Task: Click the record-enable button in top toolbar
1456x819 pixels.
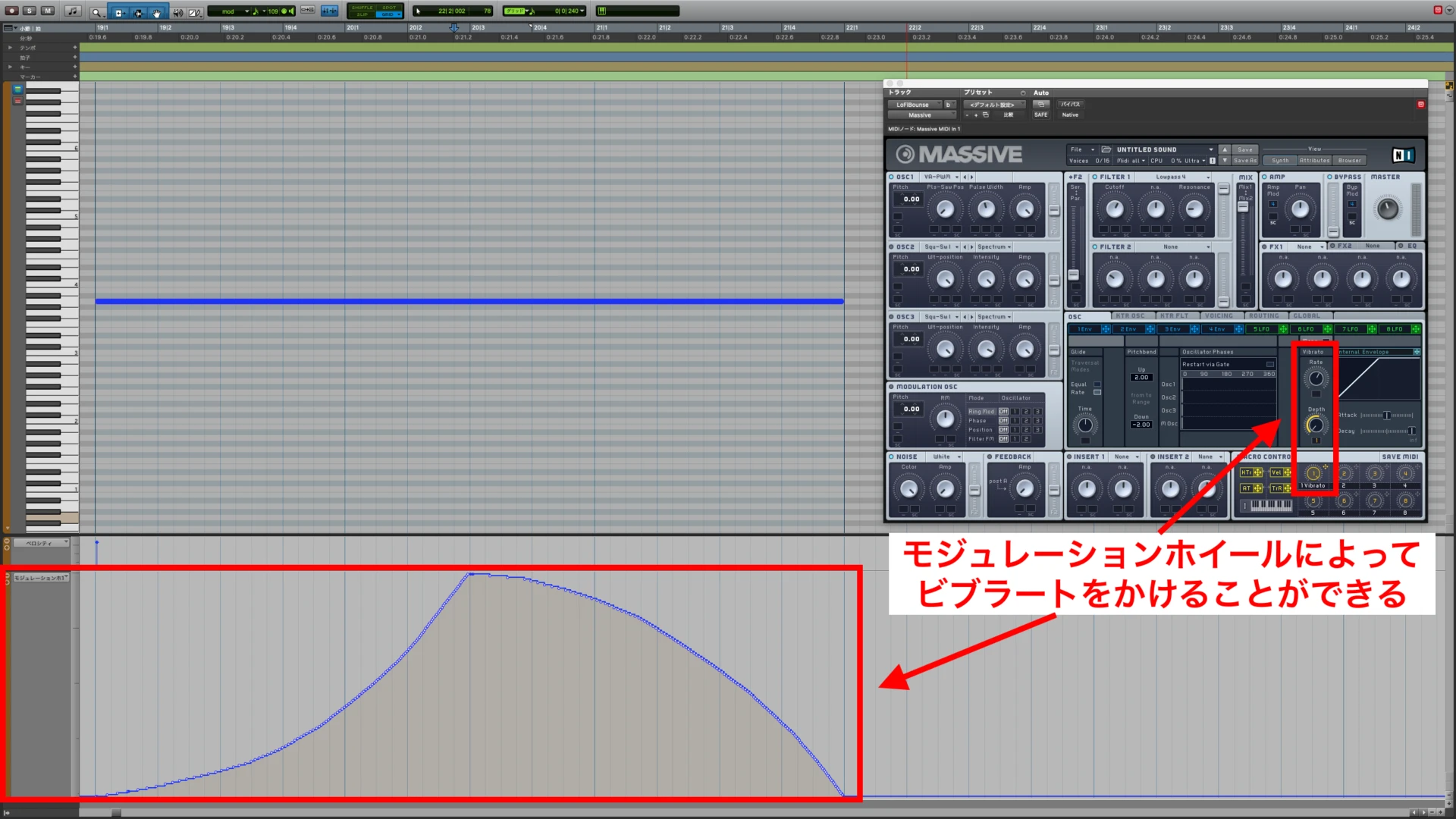Action: point(11,11)
